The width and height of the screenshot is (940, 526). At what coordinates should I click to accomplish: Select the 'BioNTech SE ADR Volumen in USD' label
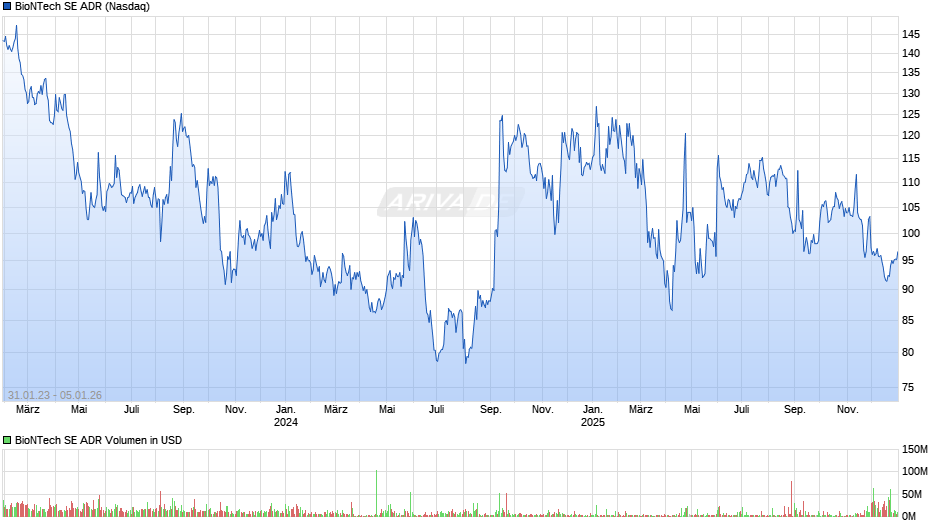point(98,440)
